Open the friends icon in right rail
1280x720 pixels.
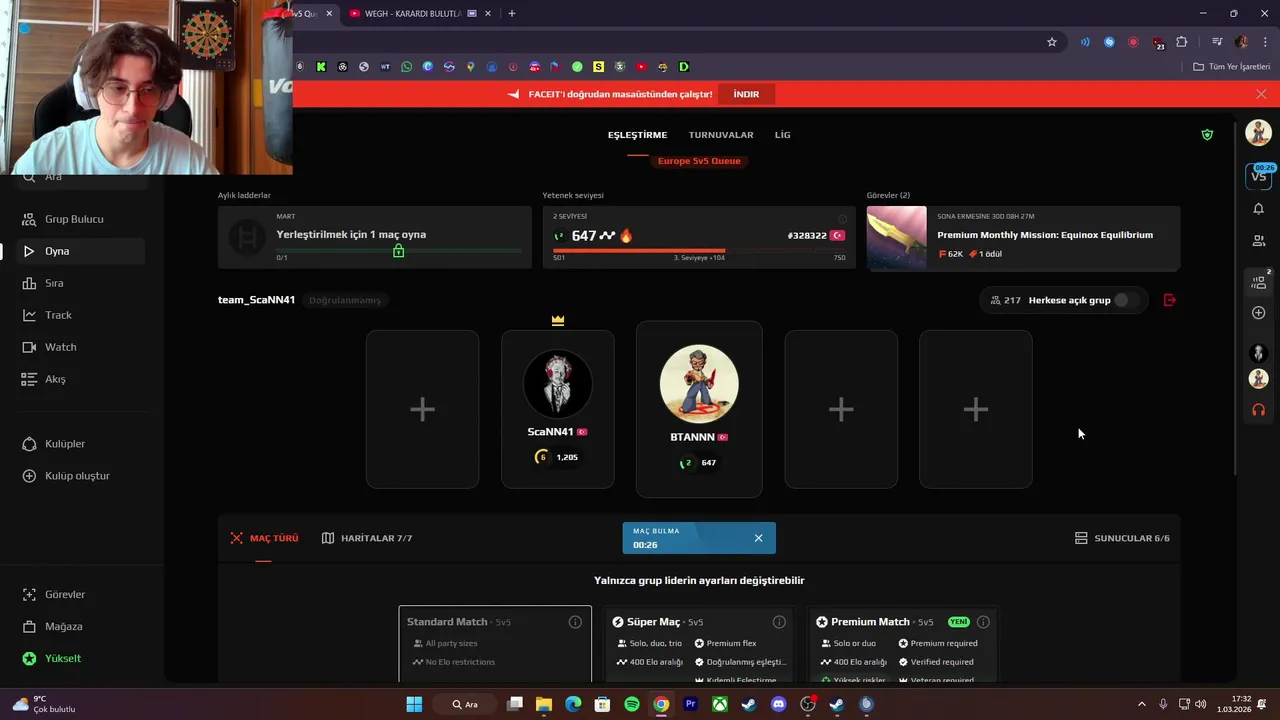click(x=1259, y=241)
